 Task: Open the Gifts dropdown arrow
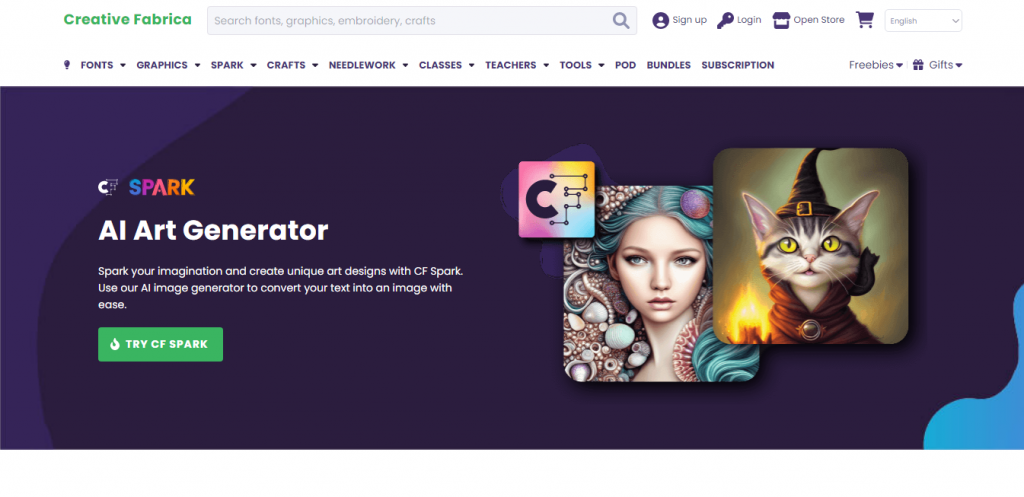(x=959, y=65)
